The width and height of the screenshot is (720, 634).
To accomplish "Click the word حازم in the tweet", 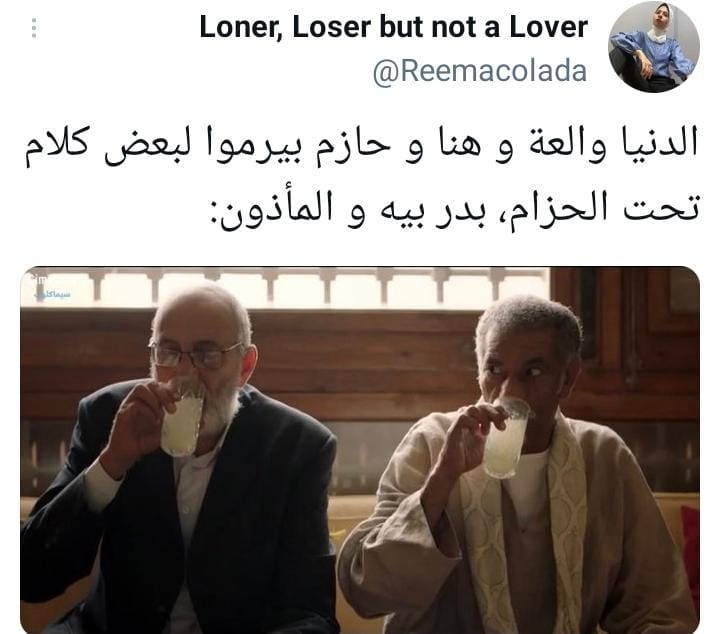I will [349, 146].
